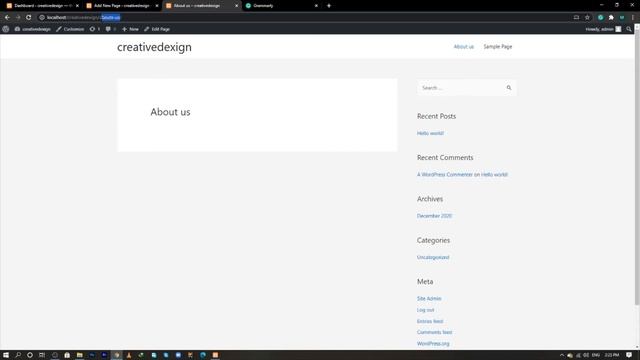Open site info icon in address bar
Screen dimensions: 640x360
pos(42,18)
